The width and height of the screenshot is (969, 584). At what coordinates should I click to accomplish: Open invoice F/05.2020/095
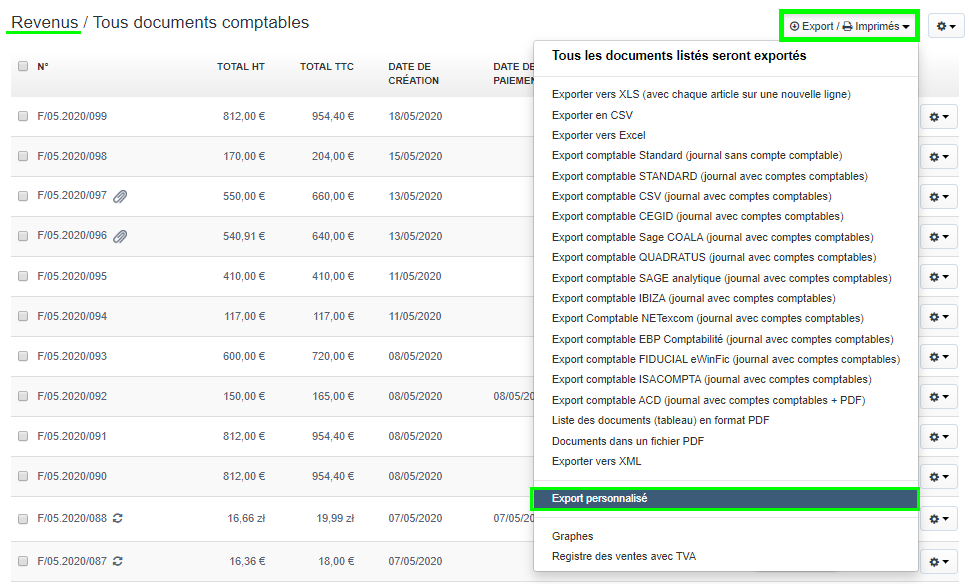tap(72, 276)
